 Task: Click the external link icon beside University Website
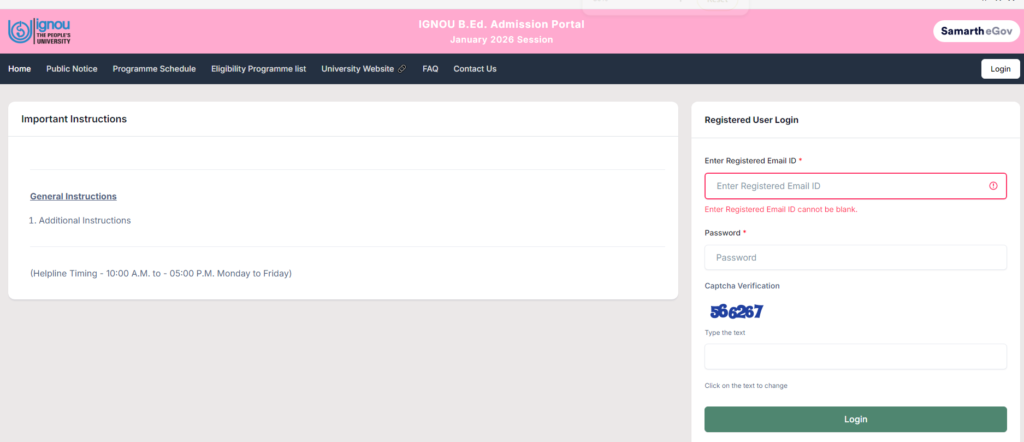coord(402,69)
